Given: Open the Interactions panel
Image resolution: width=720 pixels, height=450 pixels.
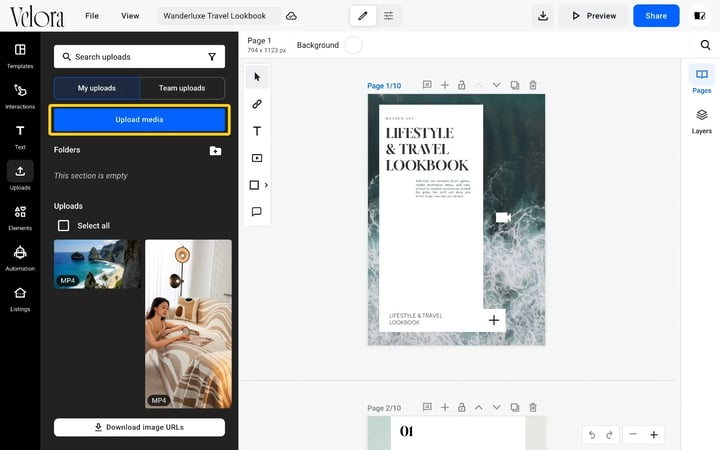Looking at the screenshot, I should (20, 96).
